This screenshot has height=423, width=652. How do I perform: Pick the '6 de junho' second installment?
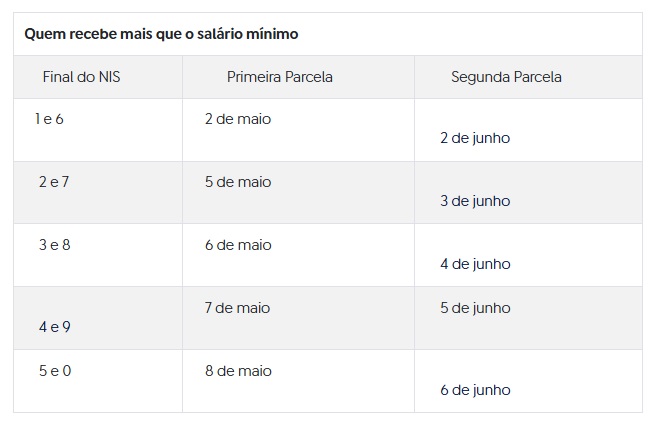[x=475, y=390]
